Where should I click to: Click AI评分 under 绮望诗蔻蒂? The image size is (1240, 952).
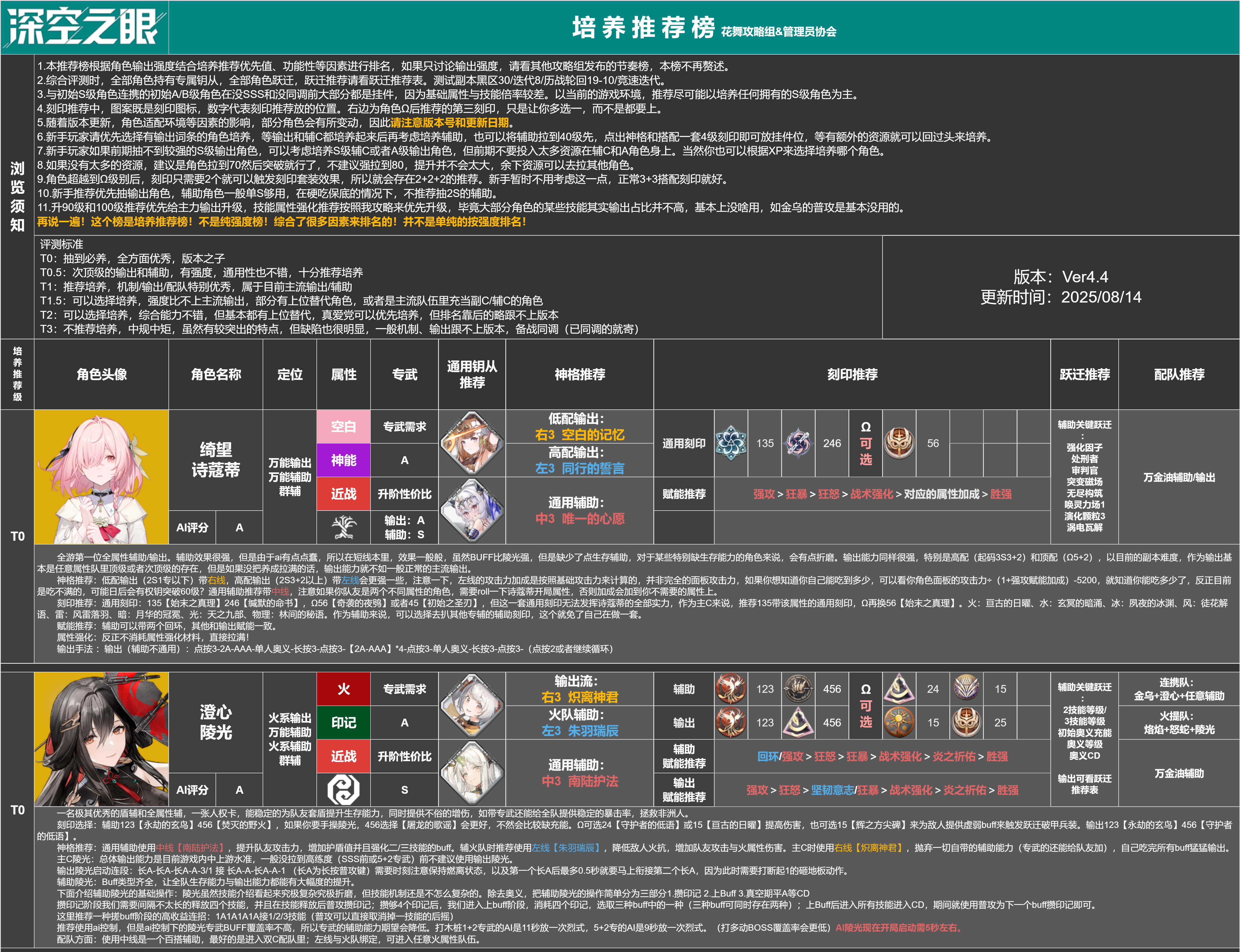pyautogui.click(x=192, y=527)
